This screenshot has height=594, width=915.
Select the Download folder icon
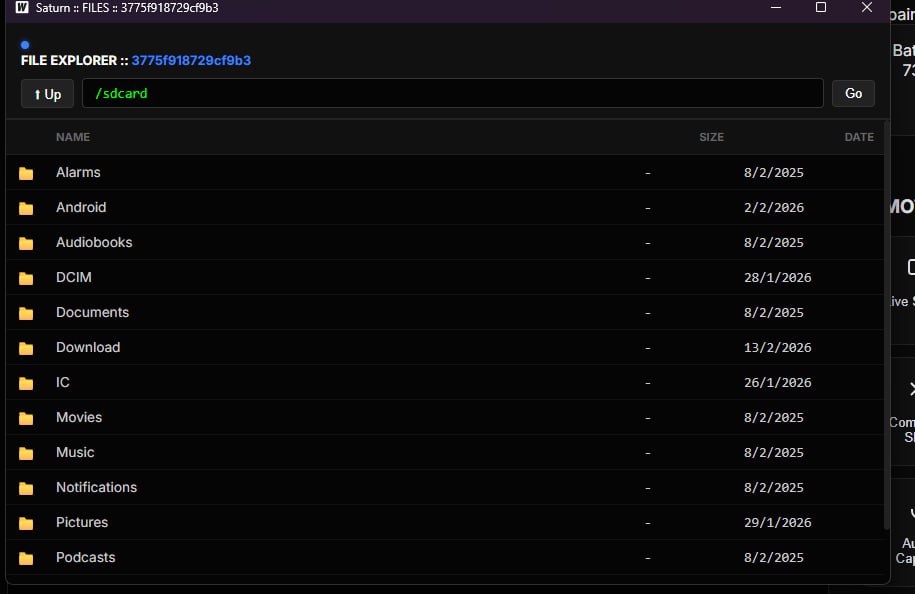pyautogui.click(x=26, y=348)
